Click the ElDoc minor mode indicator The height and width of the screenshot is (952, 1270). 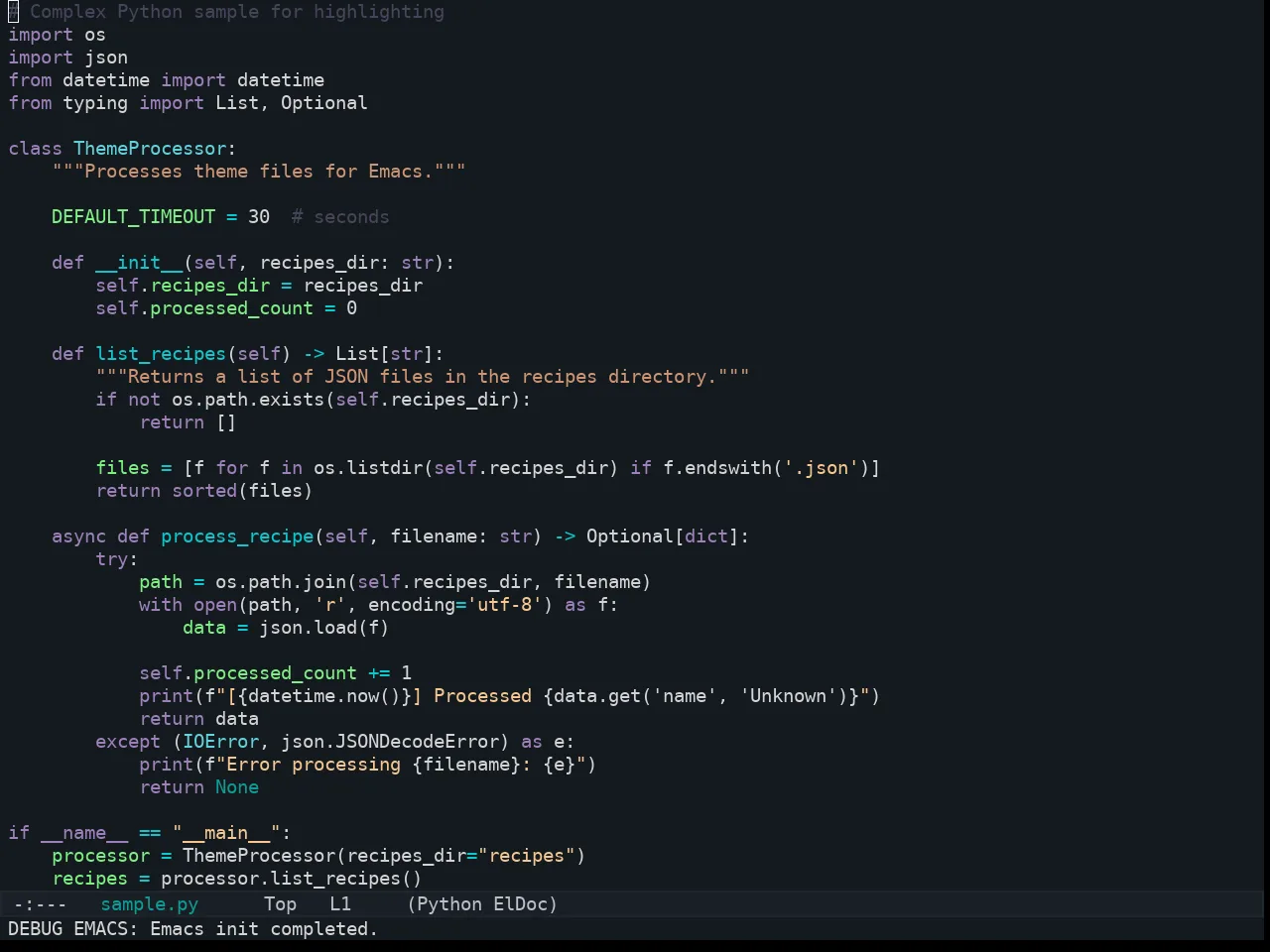[x=520, y=904]
